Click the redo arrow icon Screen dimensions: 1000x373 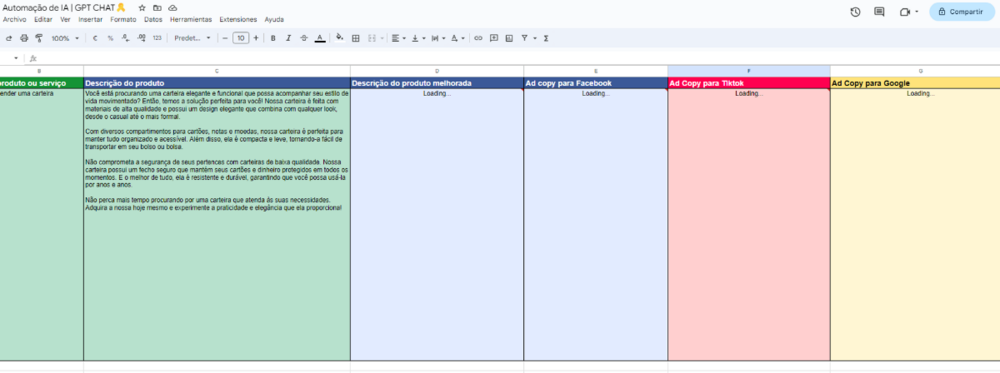click(9, 38)
